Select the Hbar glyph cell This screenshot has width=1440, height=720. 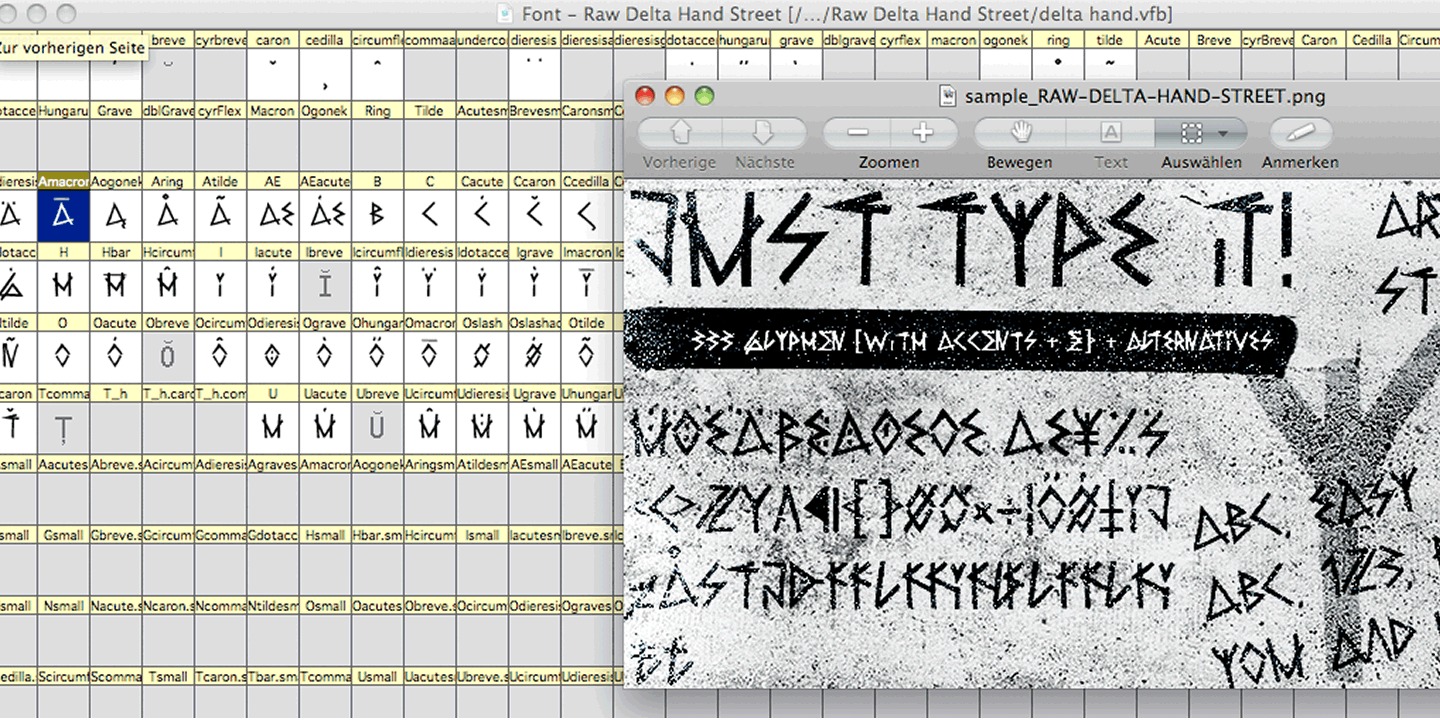click(x=116, y=286)
